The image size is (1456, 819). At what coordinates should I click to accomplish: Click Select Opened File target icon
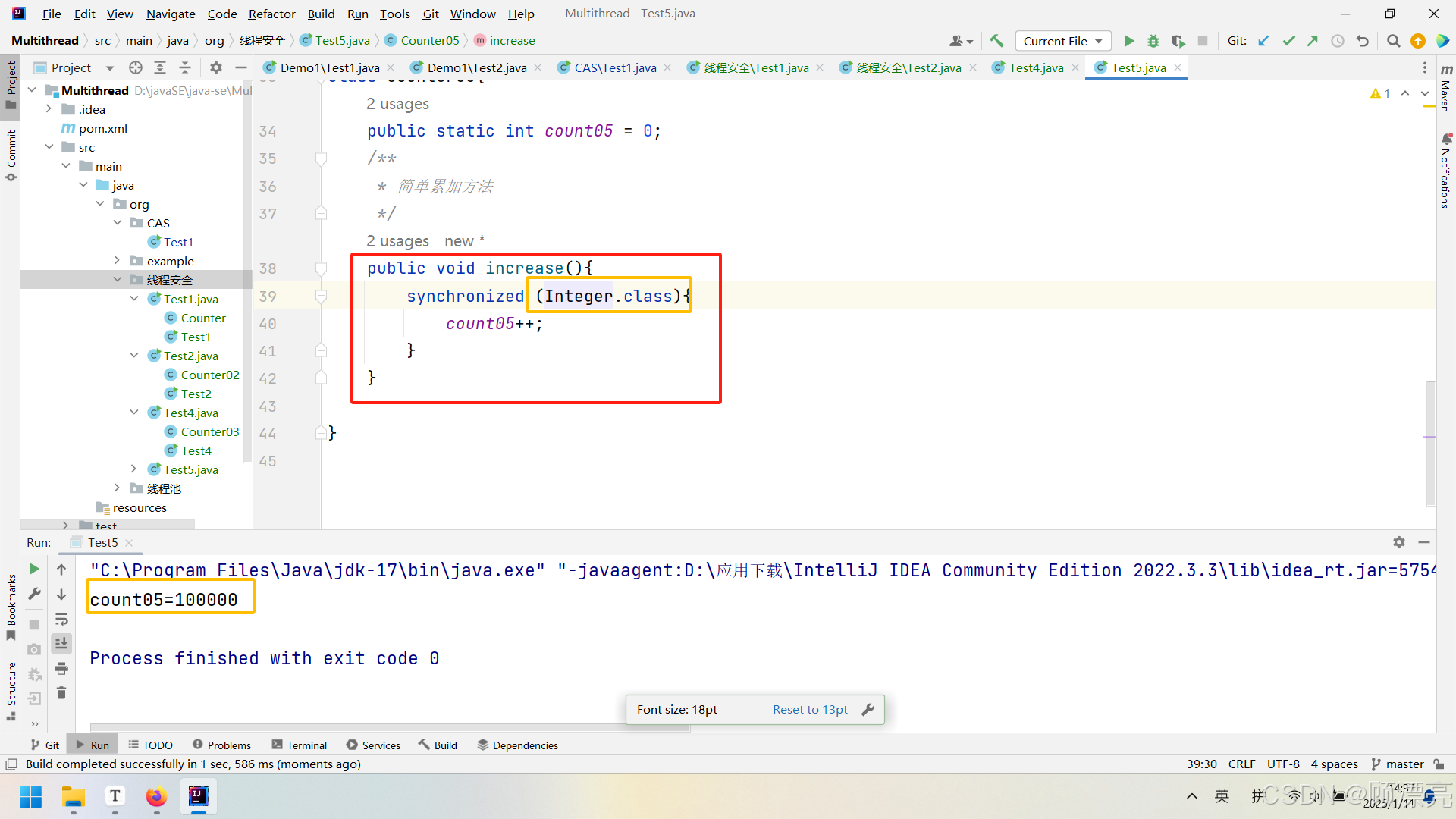click(x=136, y=67)
